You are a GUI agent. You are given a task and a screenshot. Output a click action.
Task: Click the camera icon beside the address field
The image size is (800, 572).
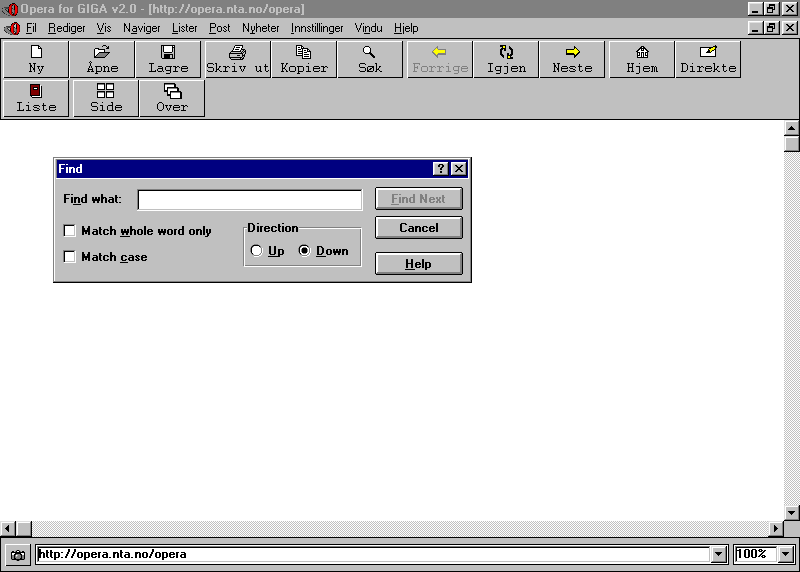[x=18, y=555]
